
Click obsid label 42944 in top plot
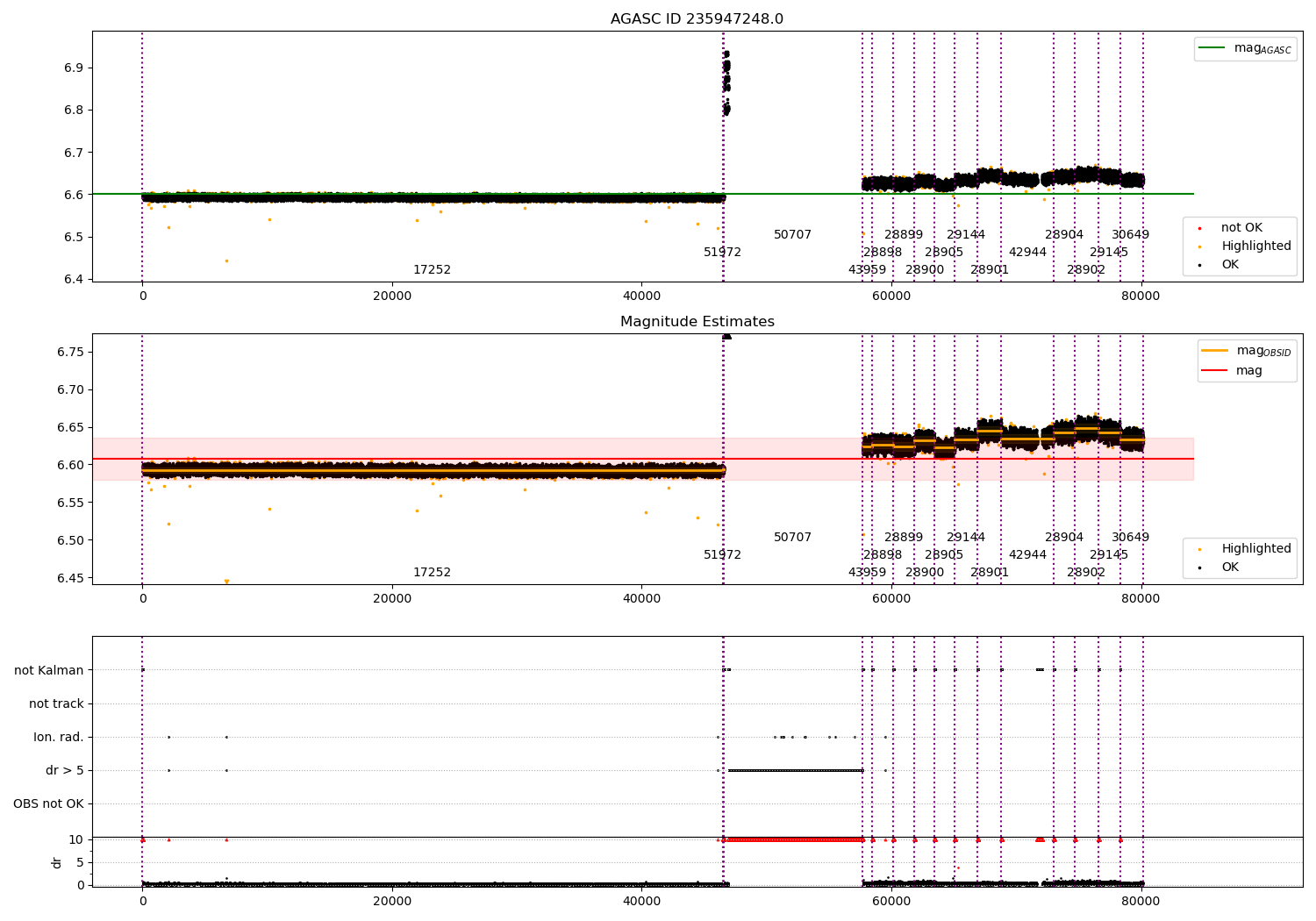point(1027,252)
